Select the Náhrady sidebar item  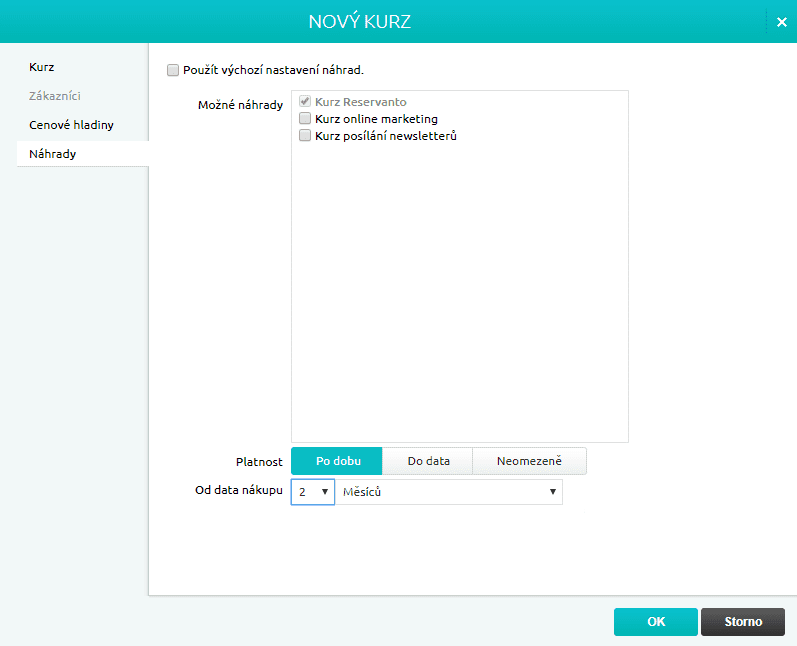[53, 154]
